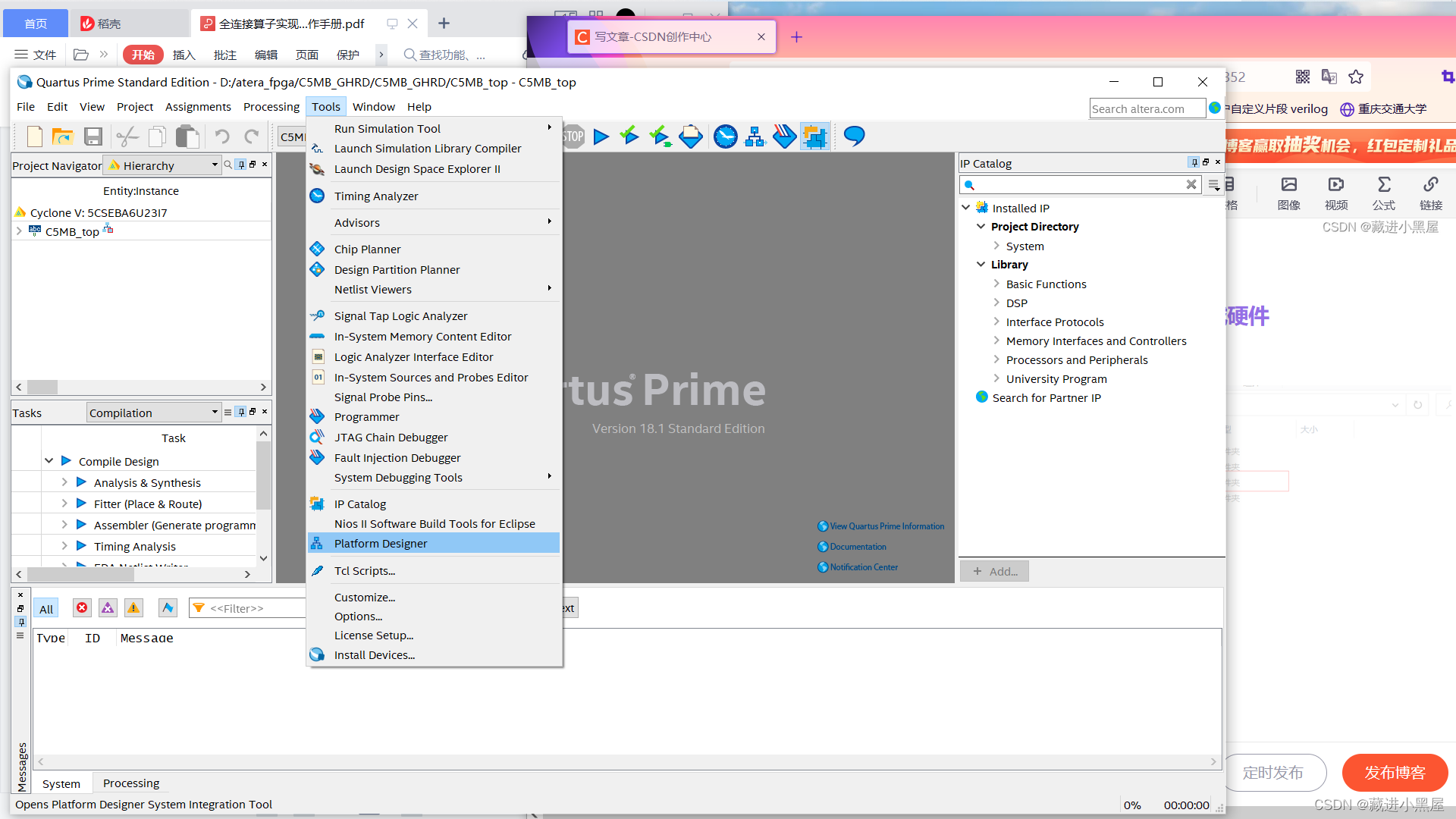Click the Open Project folder icon
Image resolution: width=1456 pixels, height=819 pixels.
click(x=62, y=137)
